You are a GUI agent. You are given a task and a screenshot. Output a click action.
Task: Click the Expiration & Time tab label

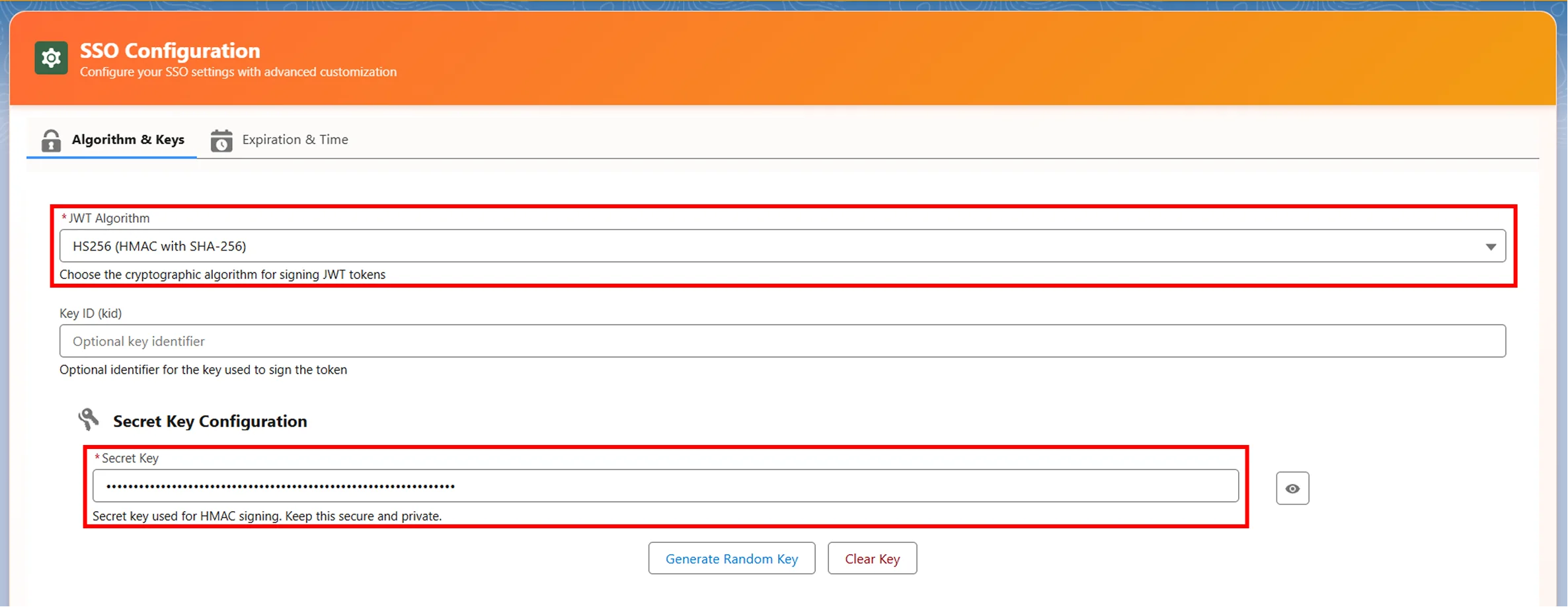click(x=295, y=140)
